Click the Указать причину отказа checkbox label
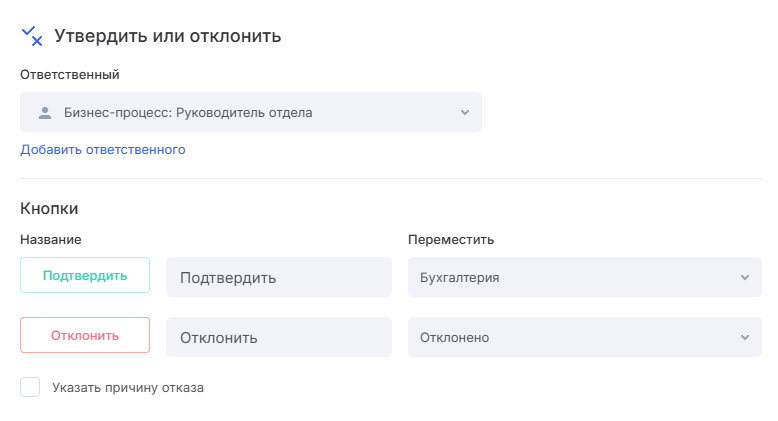Screen dimensions: 778x421 (128, 387)
